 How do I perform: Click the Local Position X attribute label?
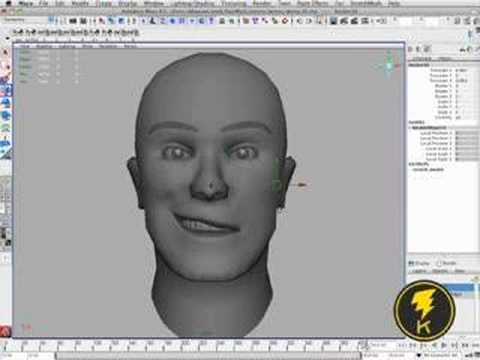click(436, 133)
